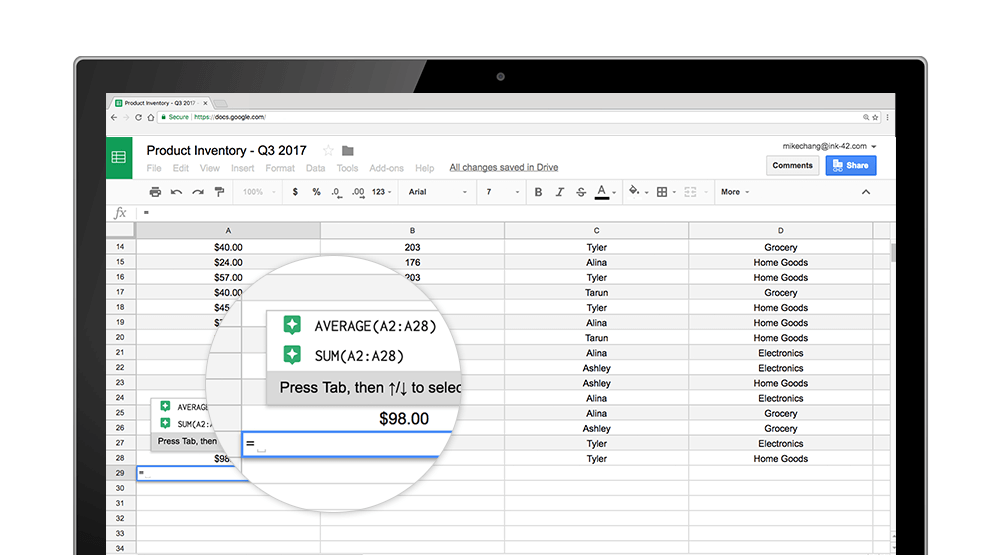This screenshot has width=1000, height=555.
Task: Click the Print icon in toolbar
Action: [155, 192]
